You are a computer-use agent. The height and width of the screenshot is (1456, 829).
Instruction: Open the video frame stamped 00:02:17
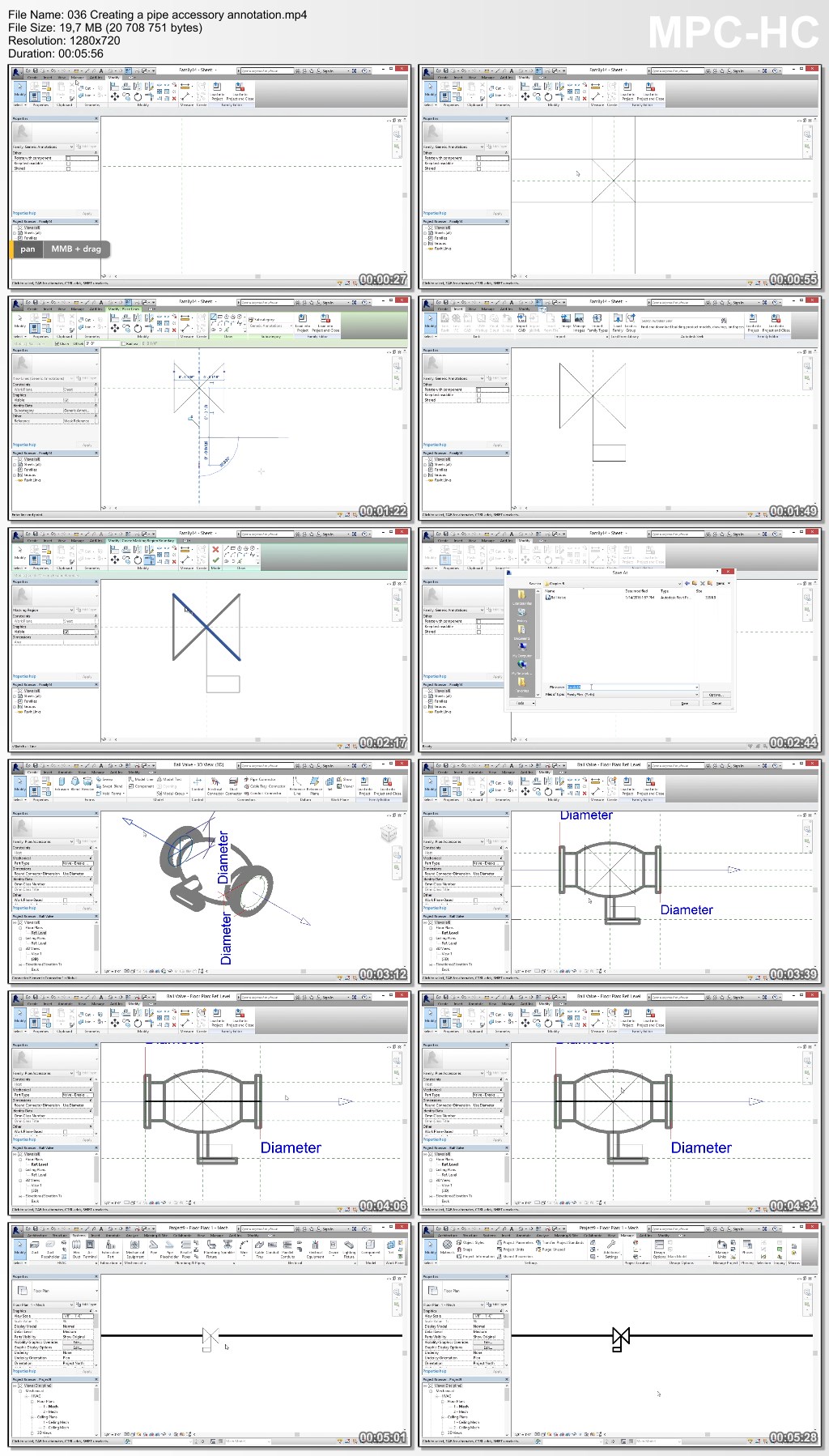210,640
